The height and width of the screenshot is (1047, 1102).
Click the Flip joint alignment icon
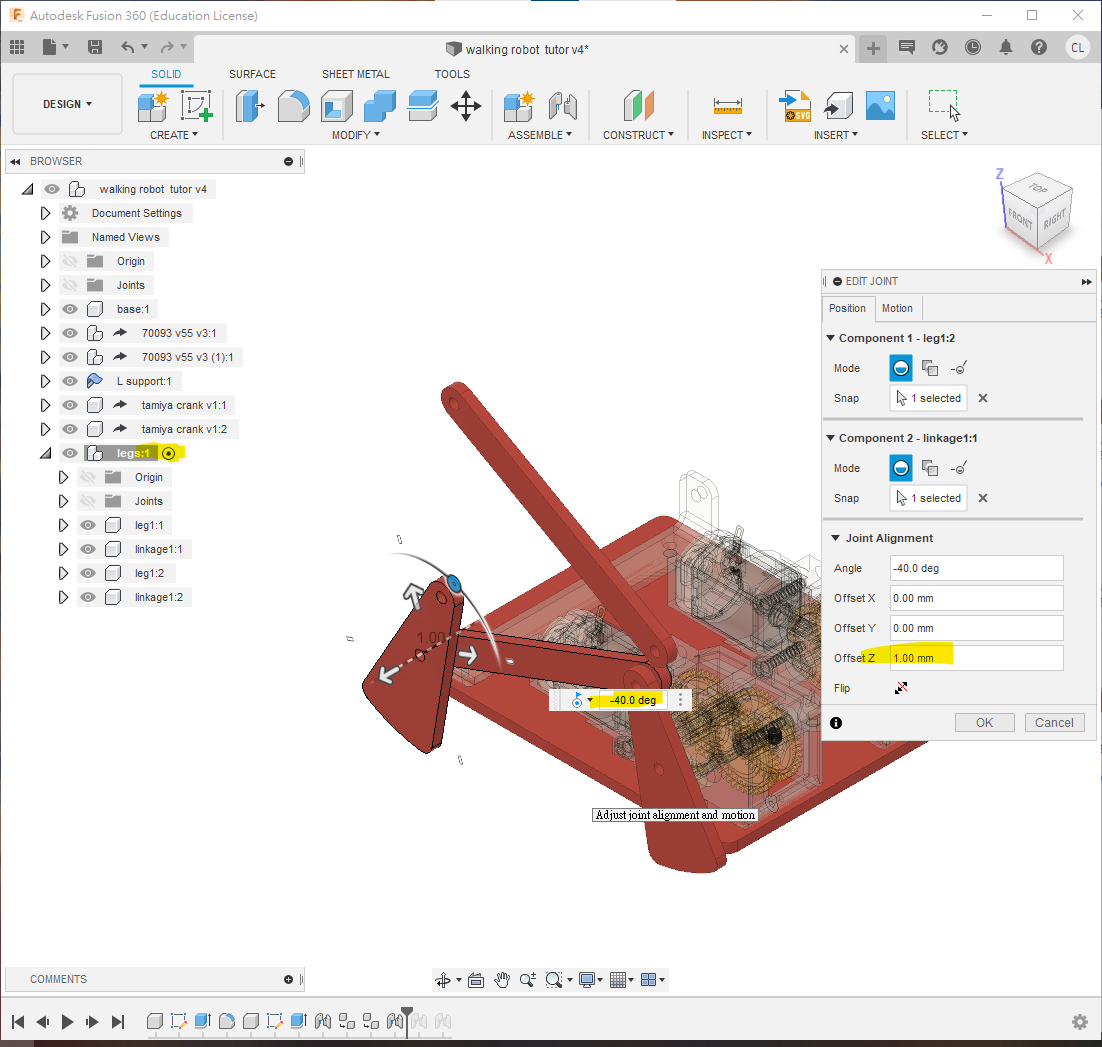tap(901, 688)
